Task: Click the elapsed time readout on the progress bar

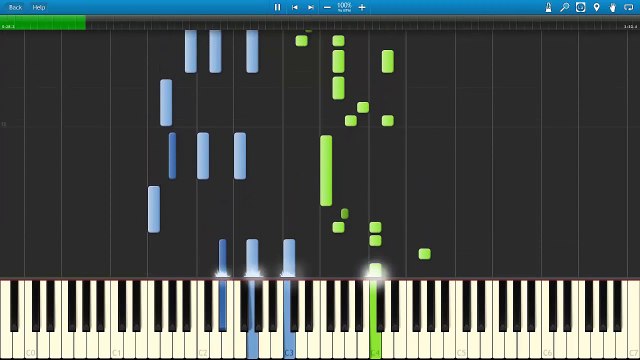Action: coord(8,27)
